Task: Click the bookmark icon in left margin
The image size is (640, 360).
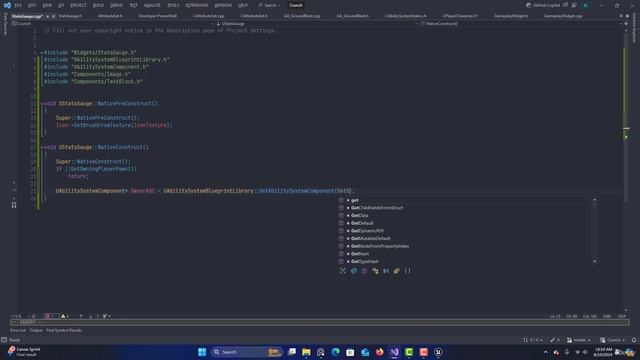Action: click(x=14, y=205)
